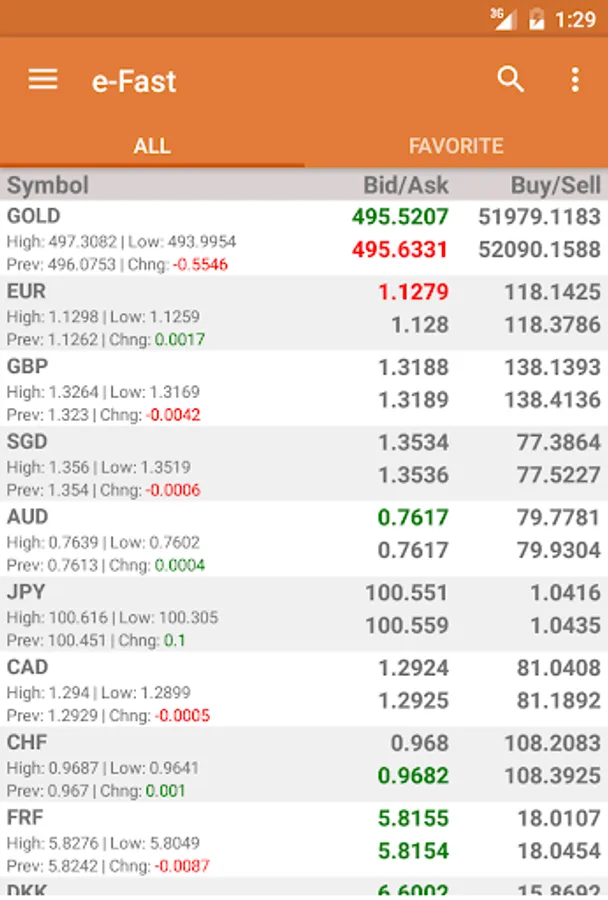608x900 pixels.
Task: Open the hamburger navigation menu
Action: (43, 80)
